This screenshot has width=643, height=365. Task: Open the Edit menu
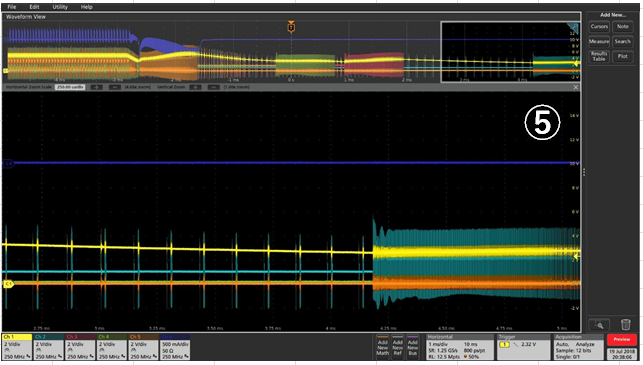point(34,7)
